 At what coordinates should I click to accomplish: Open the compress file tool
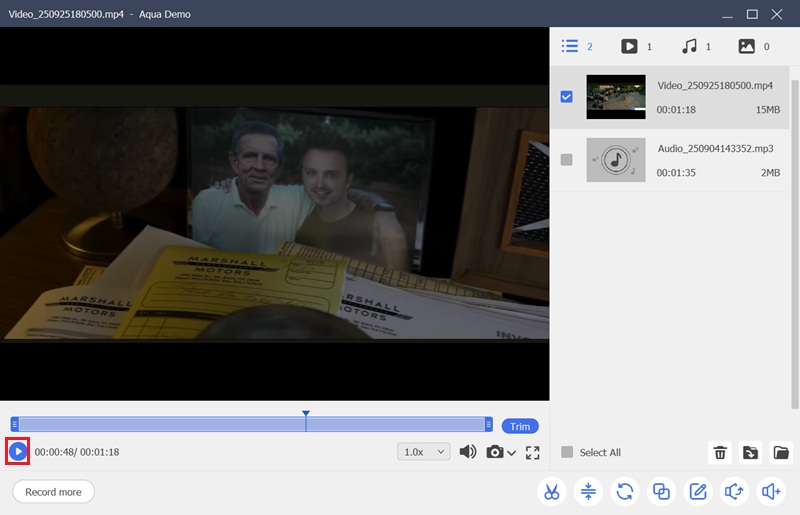pyautogui.click(x=588, y=491)
